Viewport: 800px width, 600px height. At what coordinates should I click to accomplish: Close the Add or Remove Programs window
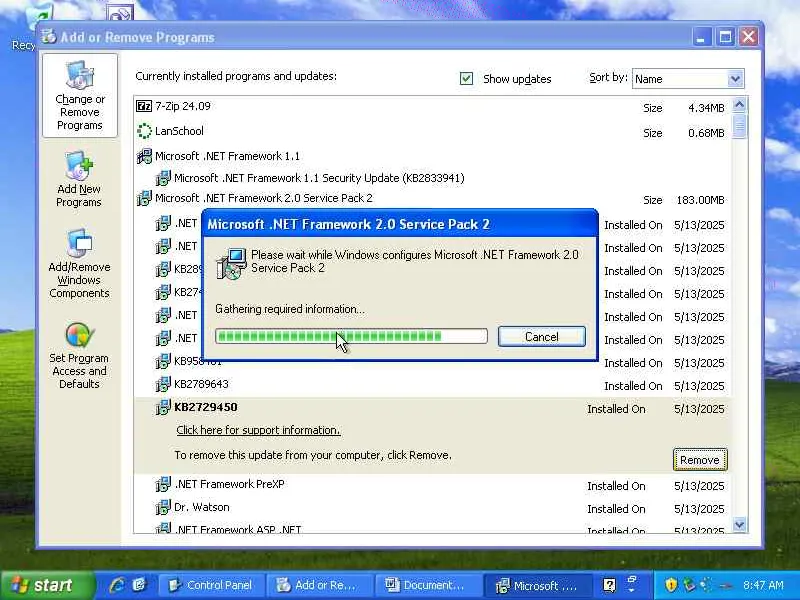[748, 37]
